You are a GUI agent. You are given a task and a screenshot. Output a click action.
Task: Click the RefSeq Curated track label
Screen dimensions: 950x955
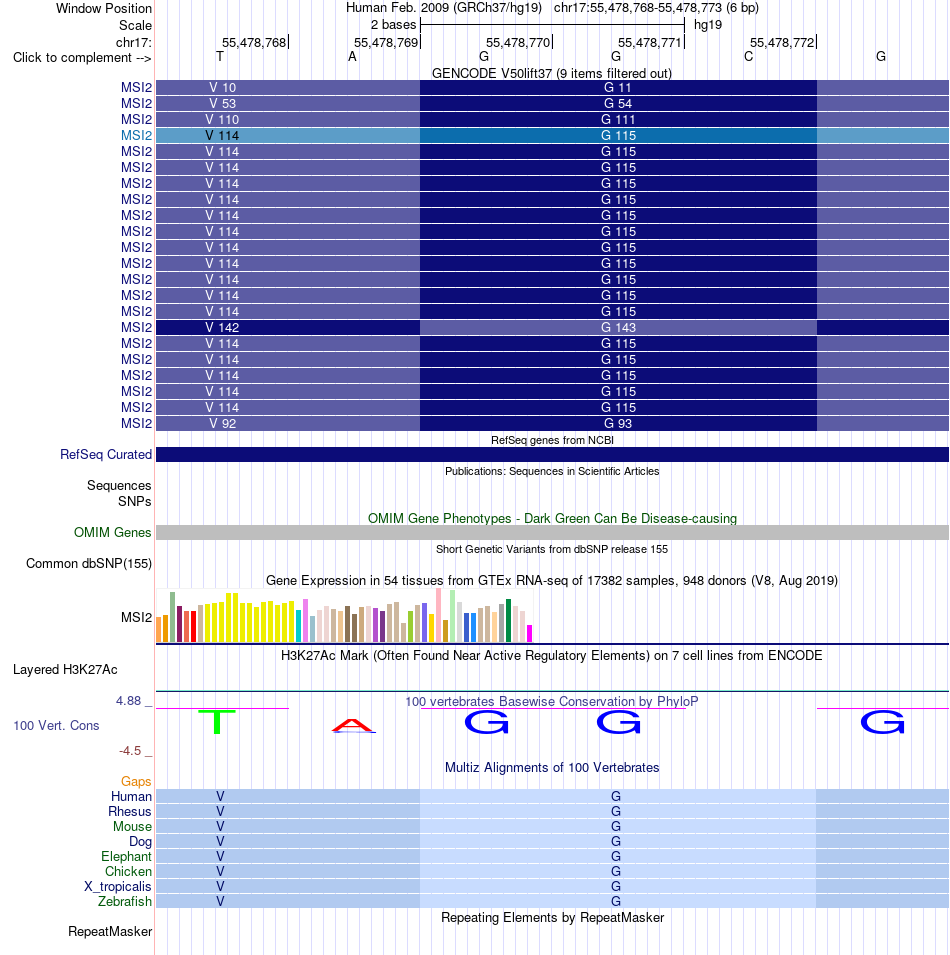click(x=106, y=454)
